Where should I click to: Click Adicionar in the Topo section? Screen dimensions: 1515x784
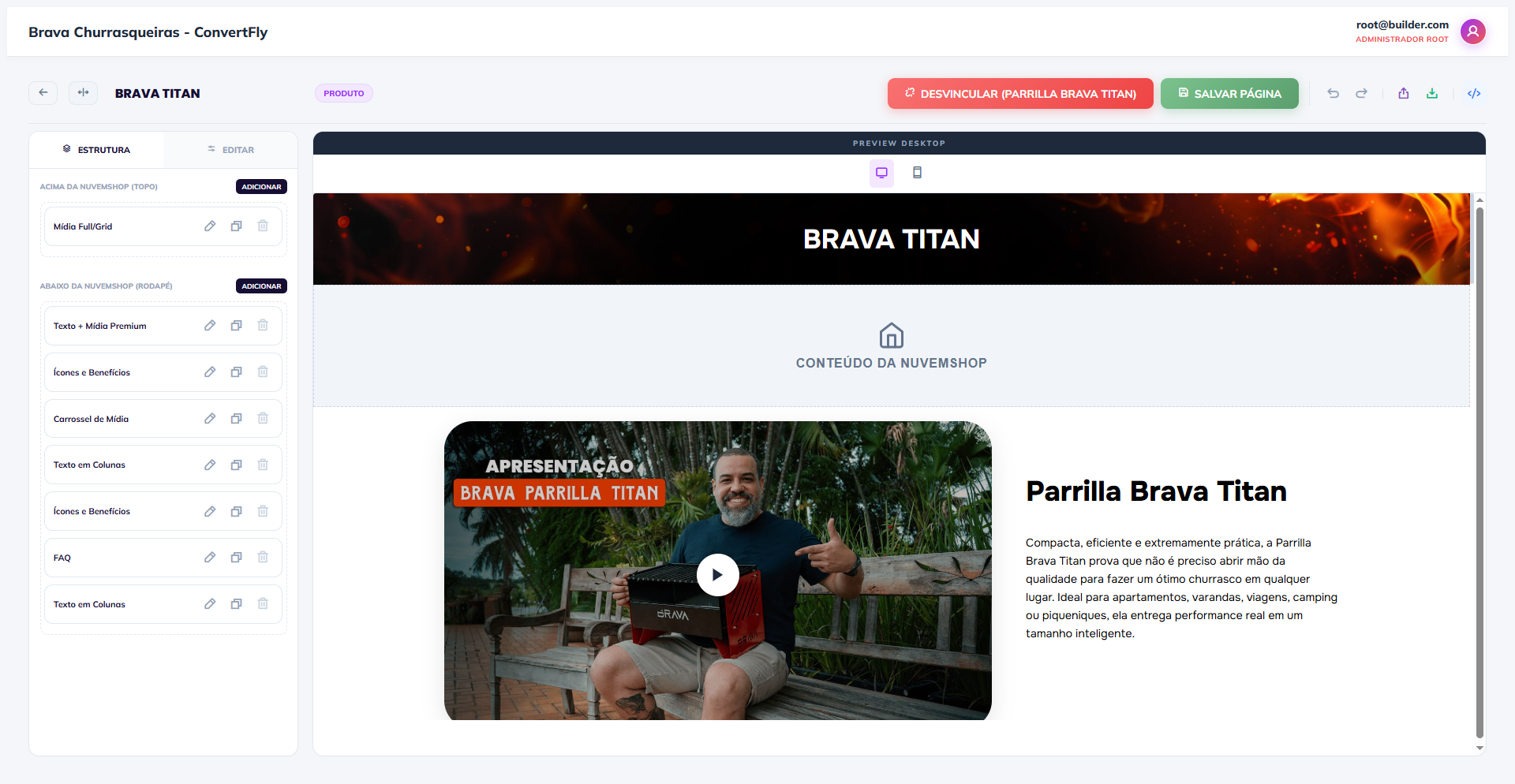click(x=261, y=187)
